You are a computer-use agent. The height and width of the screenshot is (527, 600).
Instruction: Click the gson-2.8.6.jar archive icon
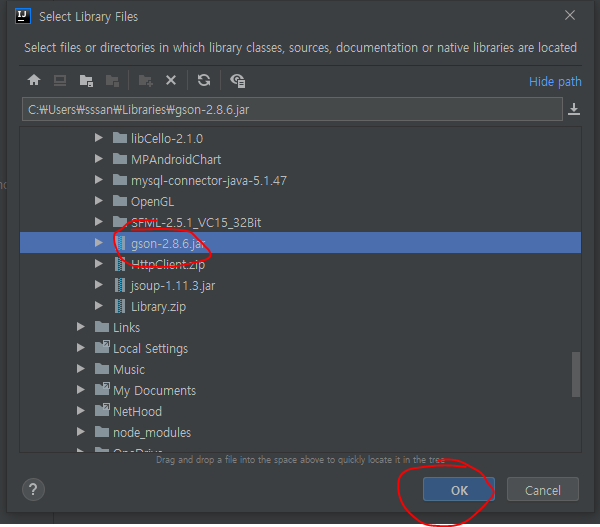click(x=120, y=243)
